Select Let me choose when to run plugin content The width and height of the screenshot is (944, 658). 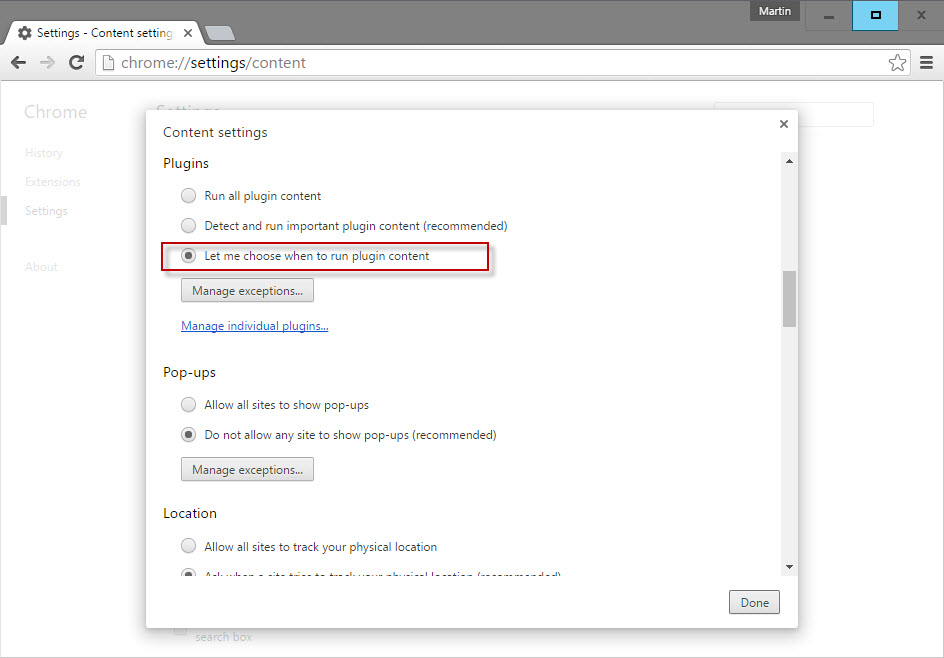pyautogui.click(x=188, y=256)
